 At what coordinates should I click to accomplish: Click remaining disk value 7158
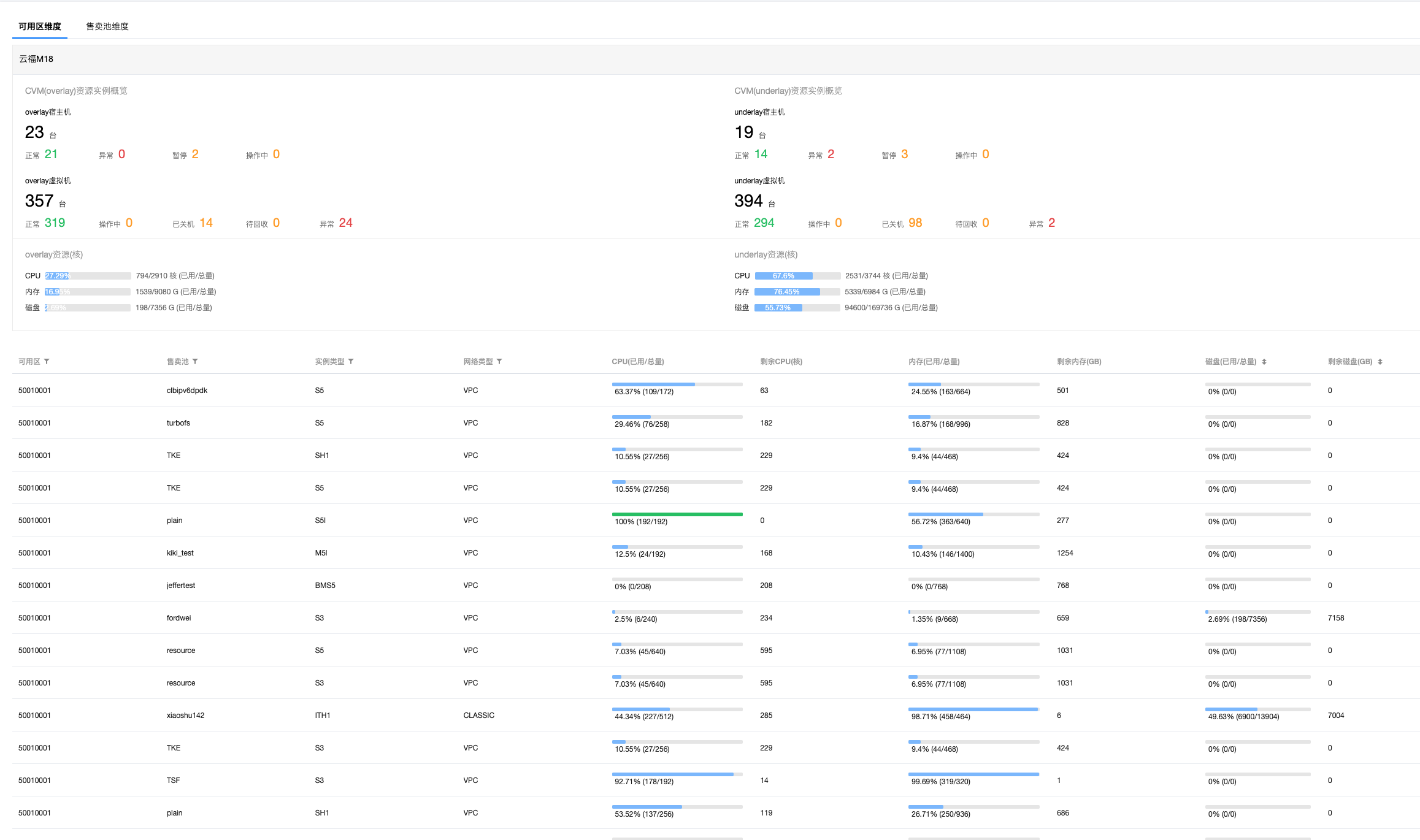tap(1336, 618)
